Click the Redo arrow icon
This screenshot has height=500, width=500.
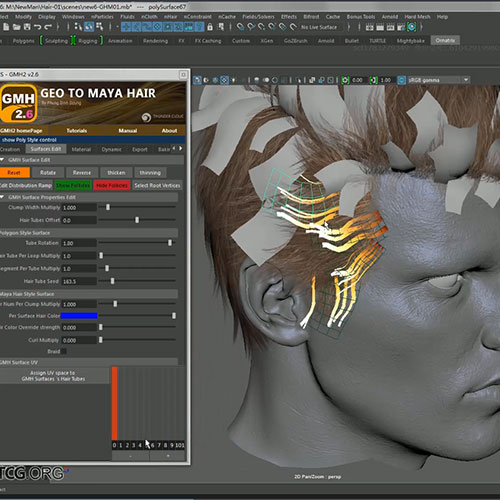point(48,27)
